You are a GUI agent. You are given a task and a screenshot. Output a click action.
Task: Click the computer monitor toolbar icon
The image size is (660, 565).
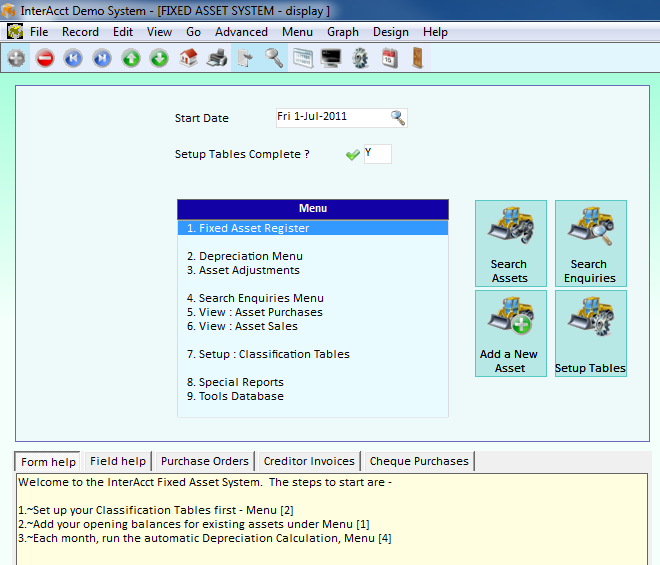coord(331,58)
